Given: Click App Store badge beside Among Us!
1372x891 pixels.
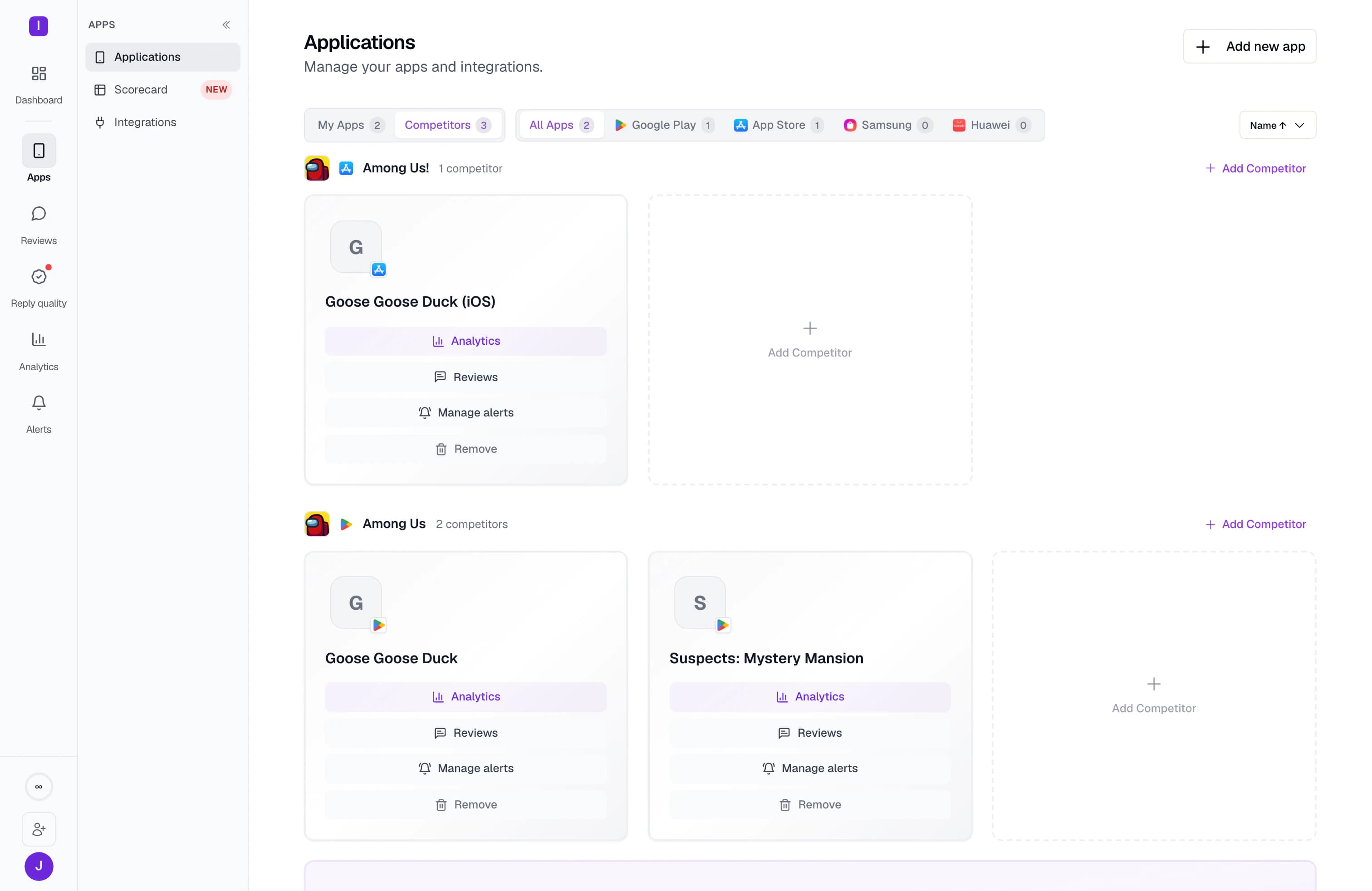Looking at the screenshot, I should pyautogui.click(x=346, y=168).
